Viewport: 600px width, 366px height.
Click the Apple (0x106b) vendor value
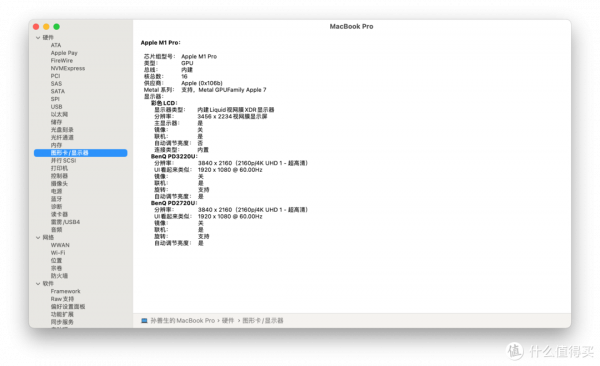coord(202,83)
